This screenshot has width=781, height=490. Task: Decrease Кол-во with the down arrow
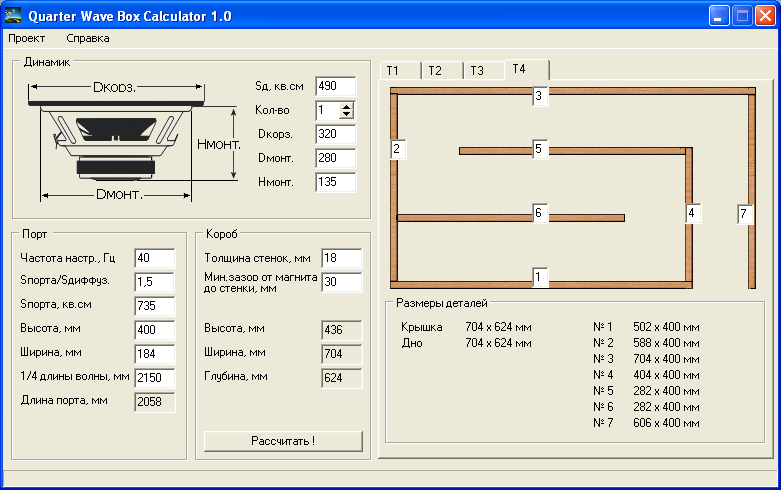[x=346, y=114]
